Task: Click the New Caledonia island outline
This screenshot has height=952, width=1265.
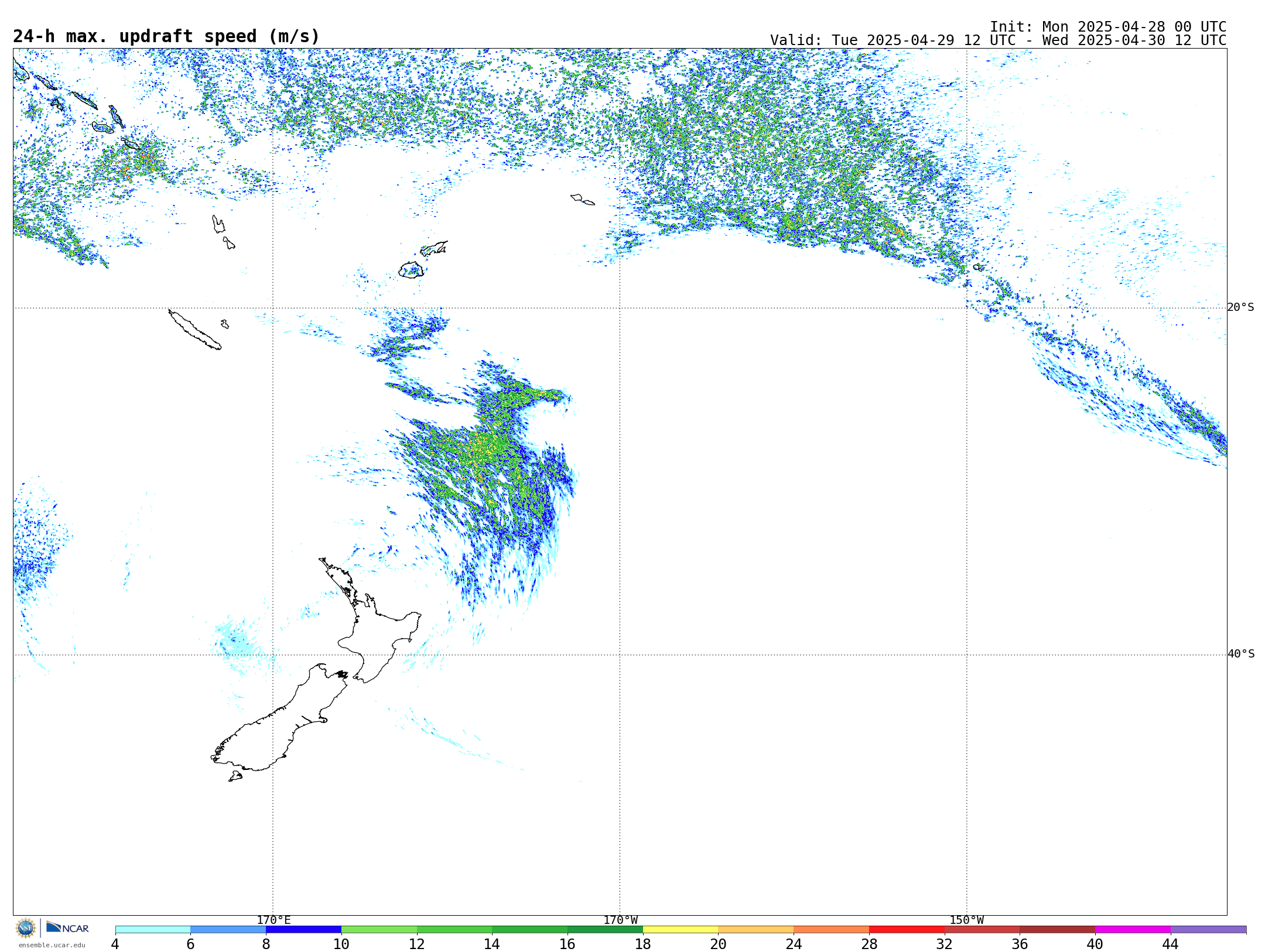Action: [x=195, y=330]
